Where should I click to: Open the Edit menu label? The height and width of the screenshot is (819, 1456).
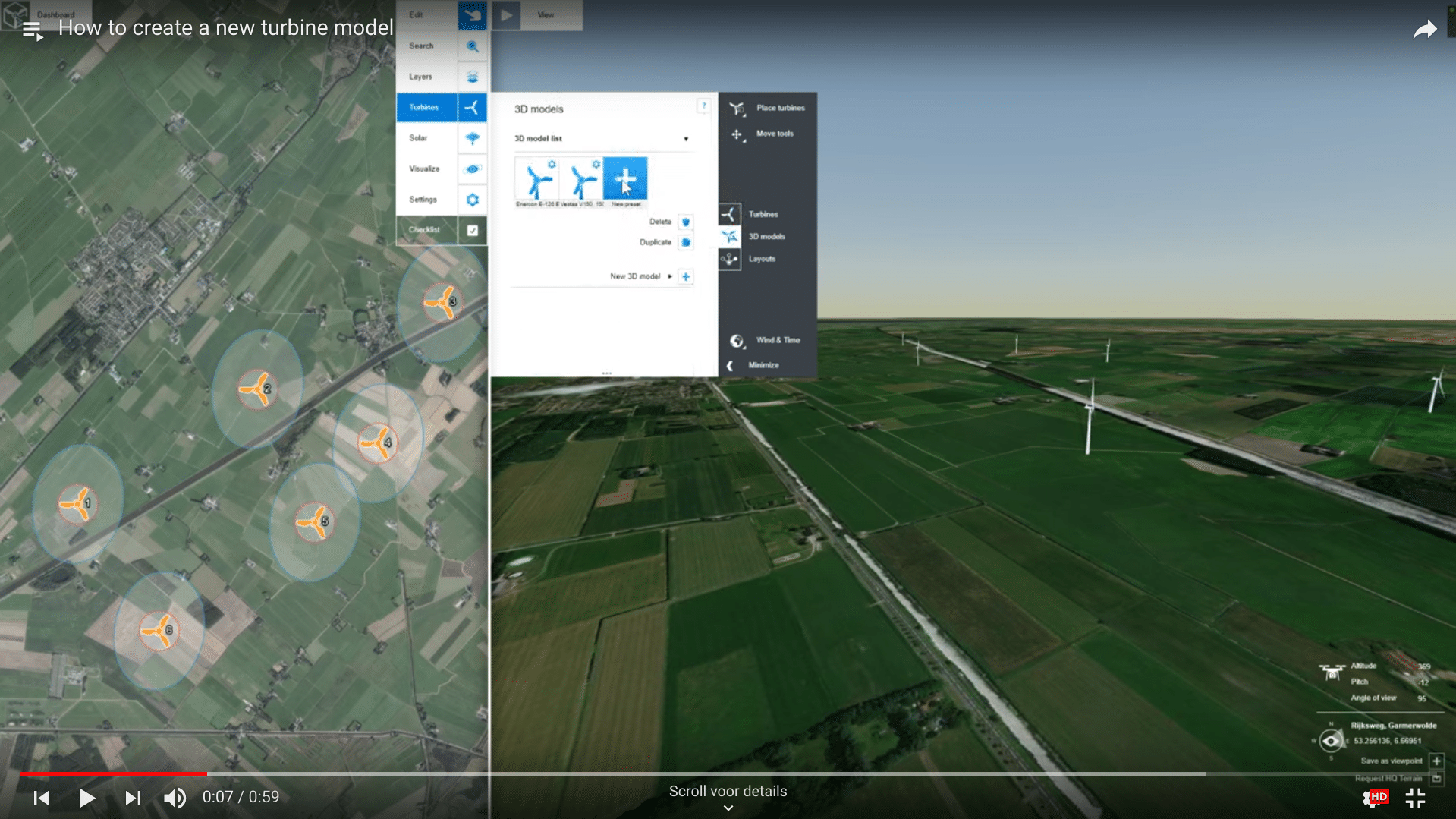click(x=416, y=15)
